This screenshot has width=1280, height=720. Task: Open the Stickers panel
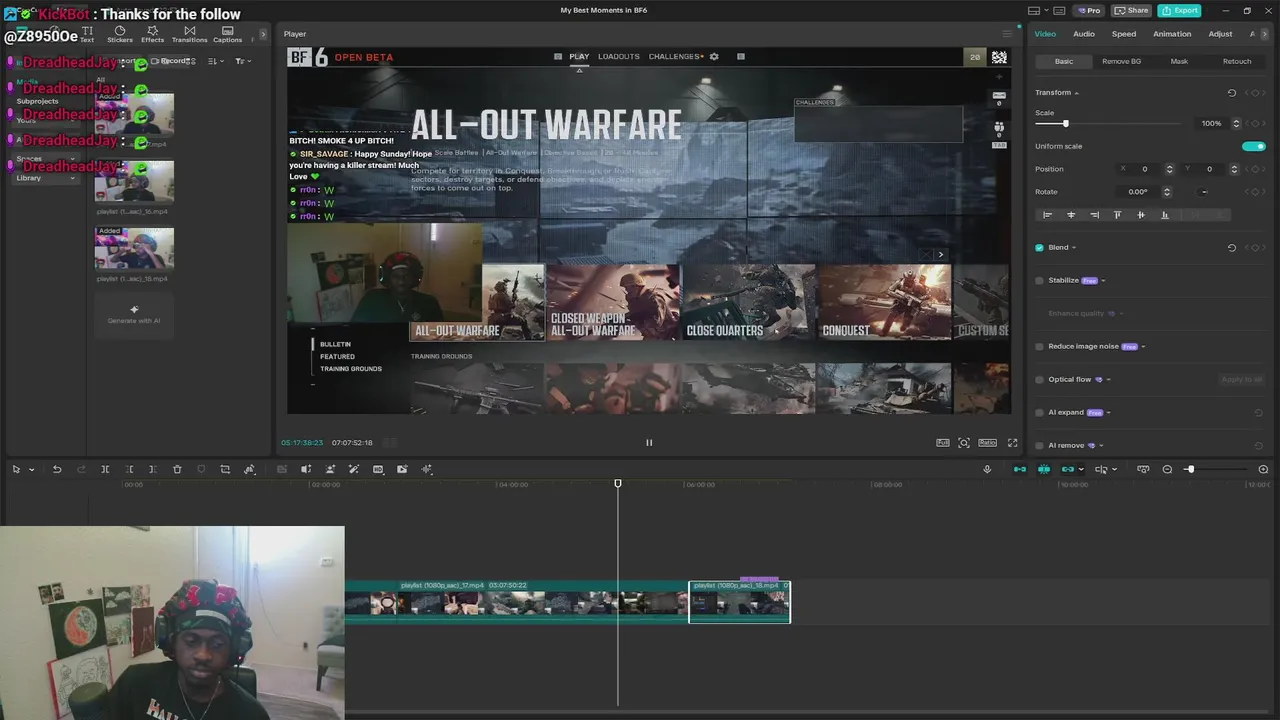(120, 34)
